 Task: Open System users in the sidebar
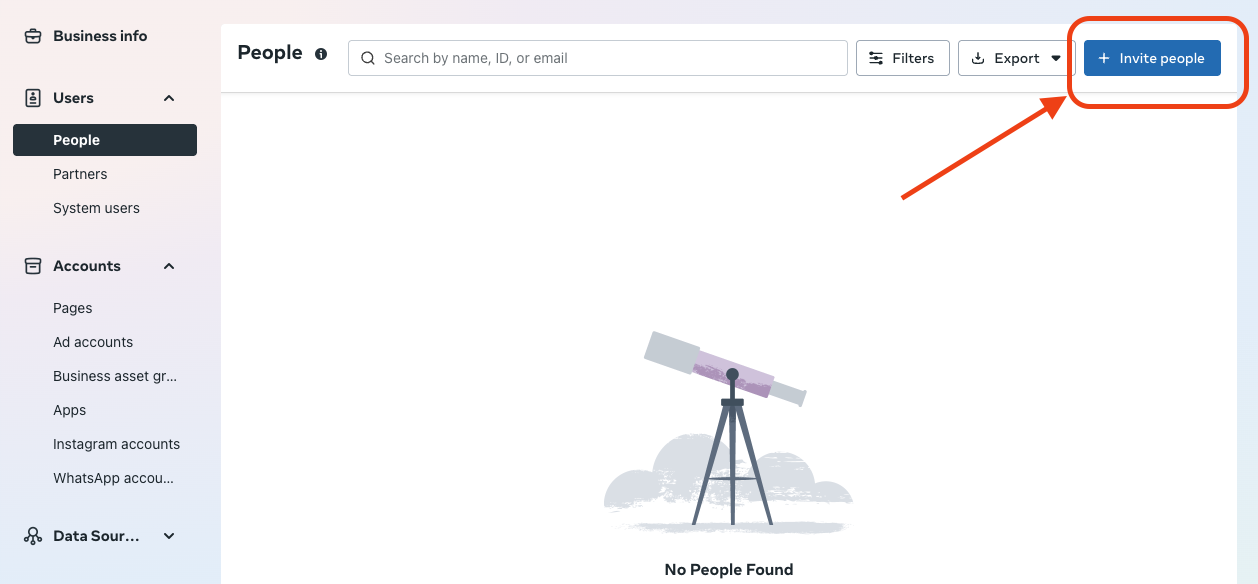pyautogui.click(x=96, y=208)
